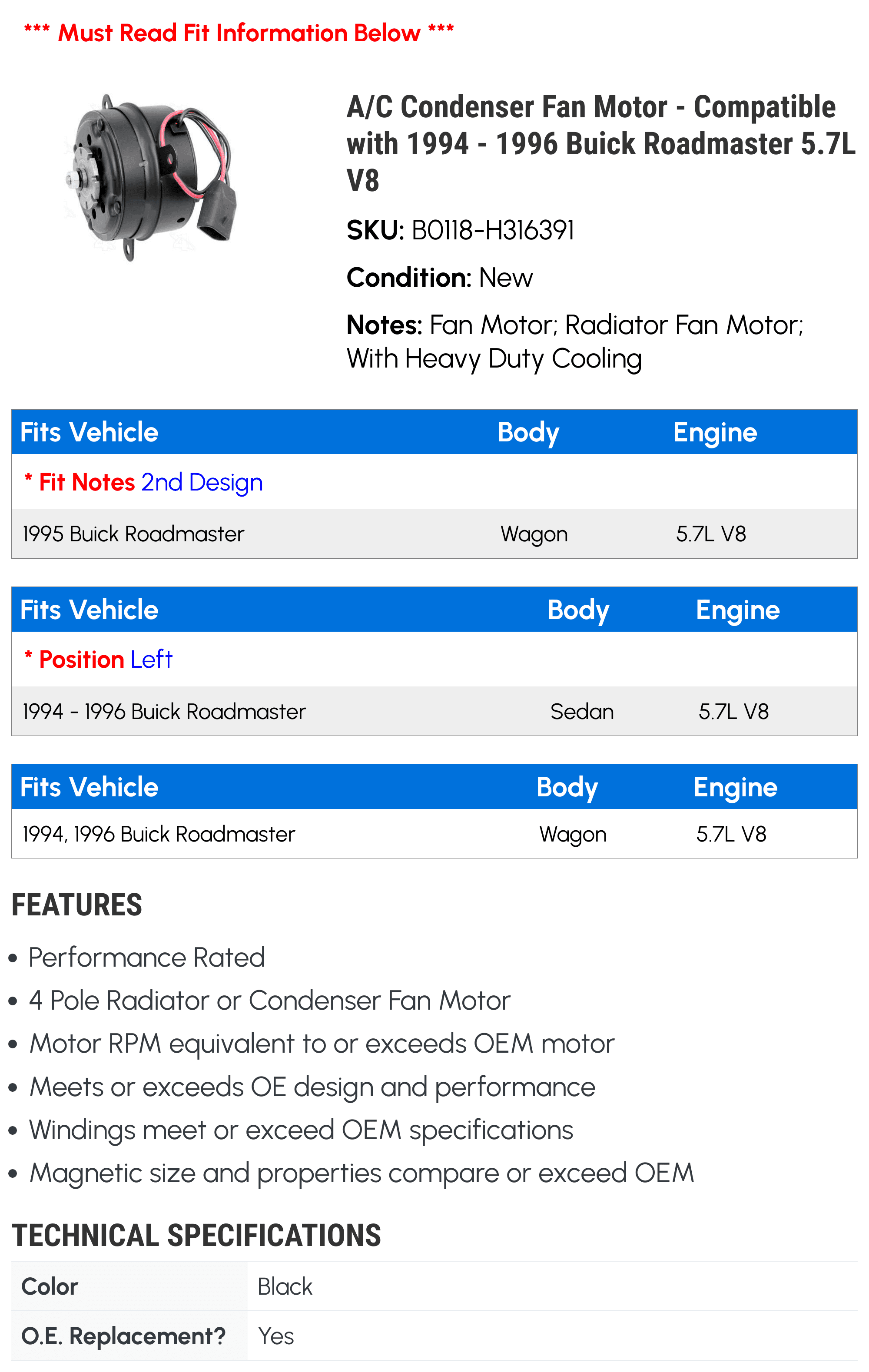Click the fan motor product image
The height and width of the screenshot is (1372, 869).
point(150,177)
